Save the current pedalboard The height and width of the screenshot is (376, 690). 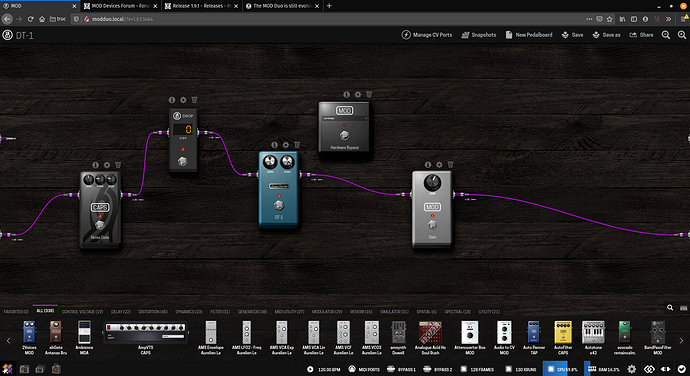click(572, 35)
